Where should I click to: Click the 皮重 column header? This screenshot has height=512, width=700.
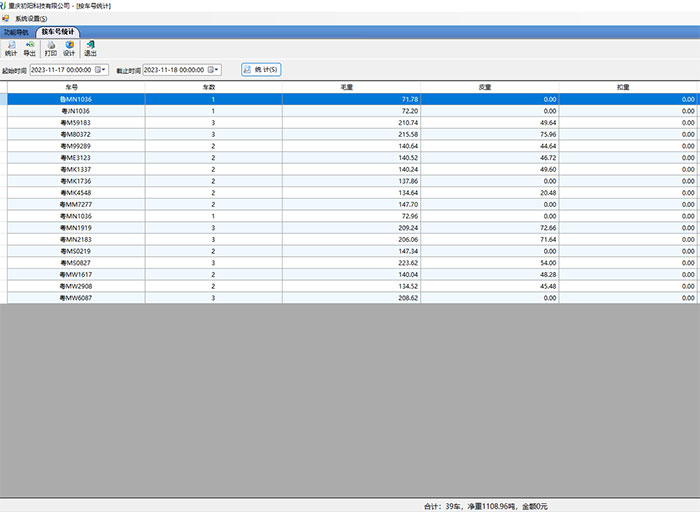point(490,88)
